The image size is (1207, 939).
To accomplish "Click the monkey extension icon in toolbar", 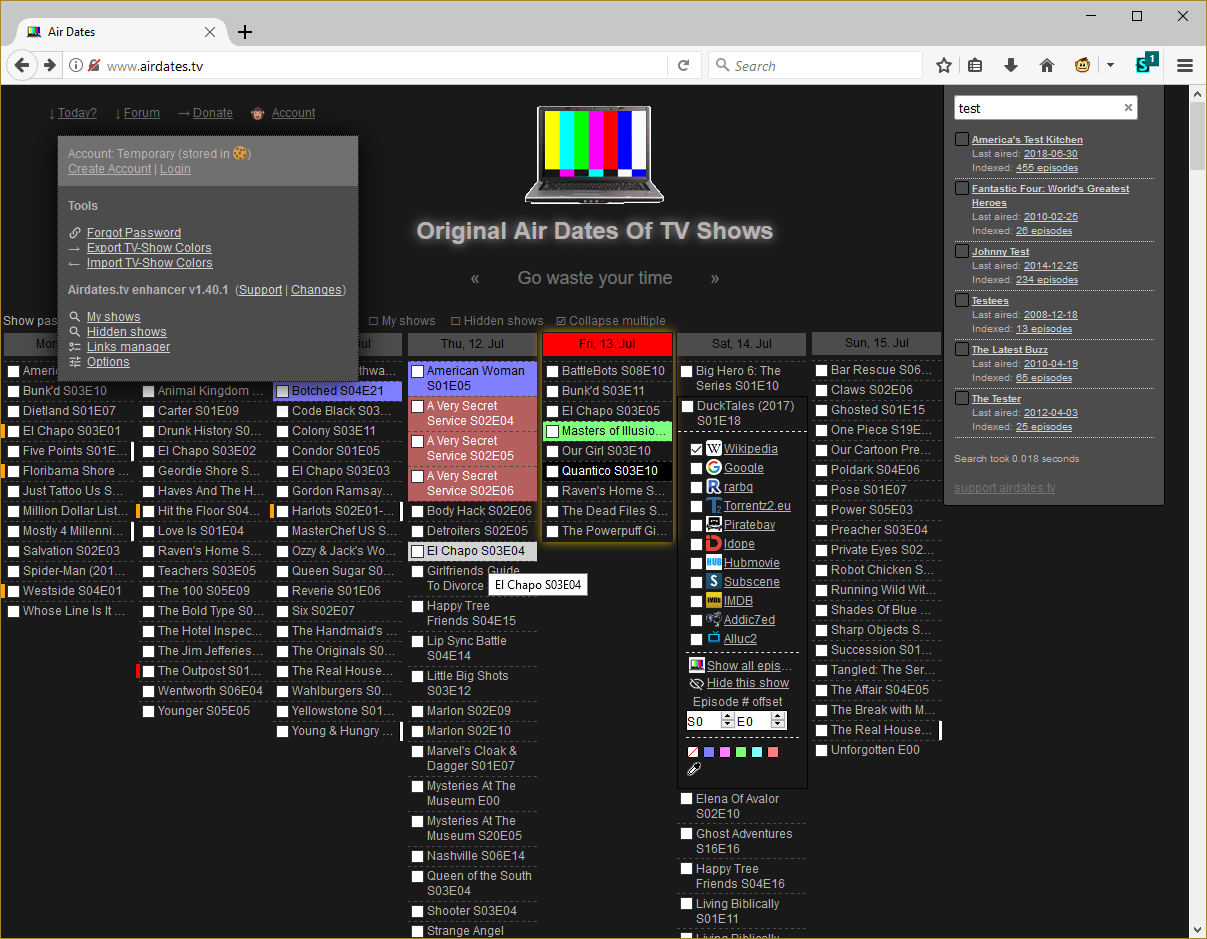I will (1082, 66).
